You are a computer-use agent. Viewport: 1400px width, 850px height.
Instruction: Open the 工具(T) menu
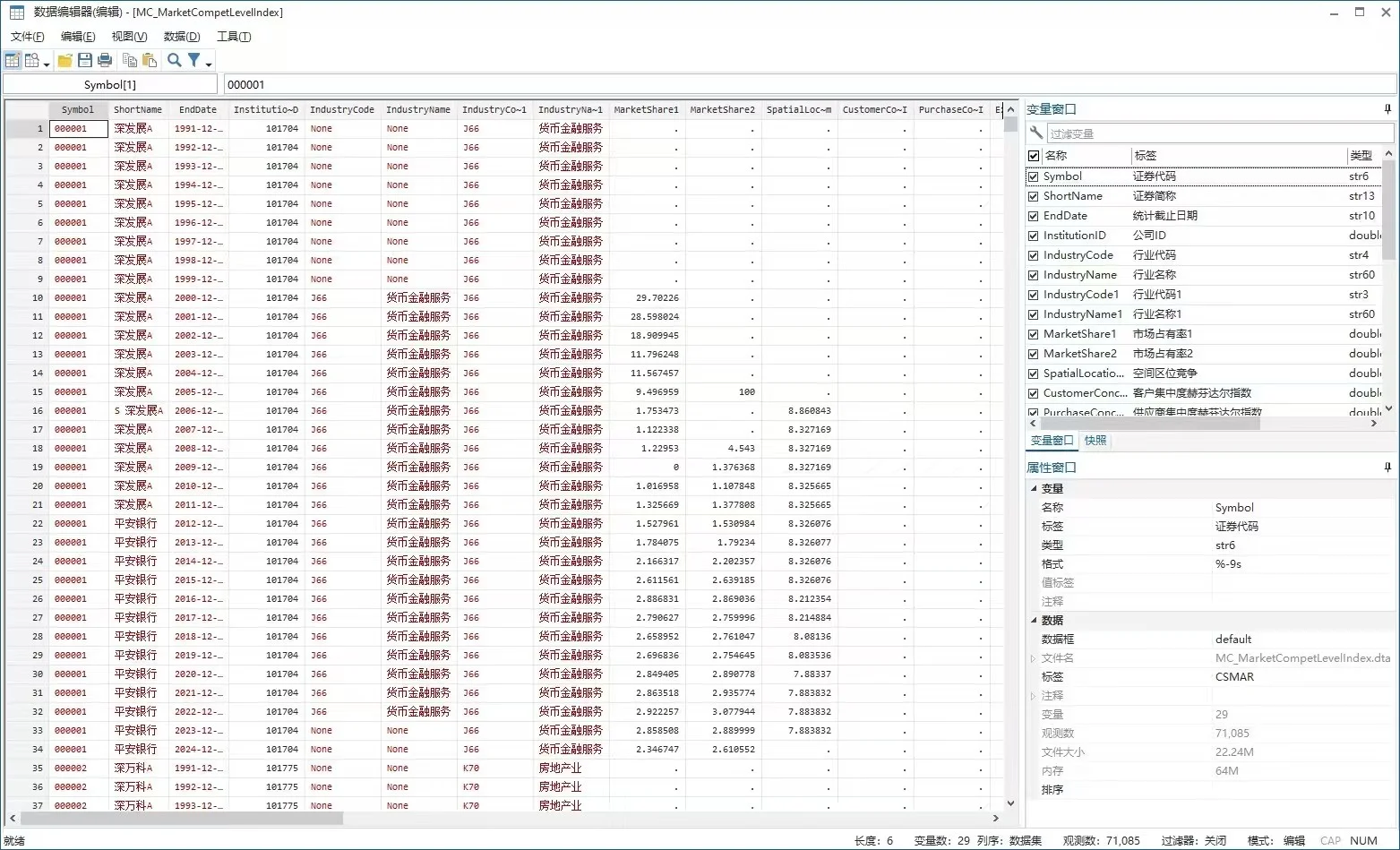coord(234,37)
